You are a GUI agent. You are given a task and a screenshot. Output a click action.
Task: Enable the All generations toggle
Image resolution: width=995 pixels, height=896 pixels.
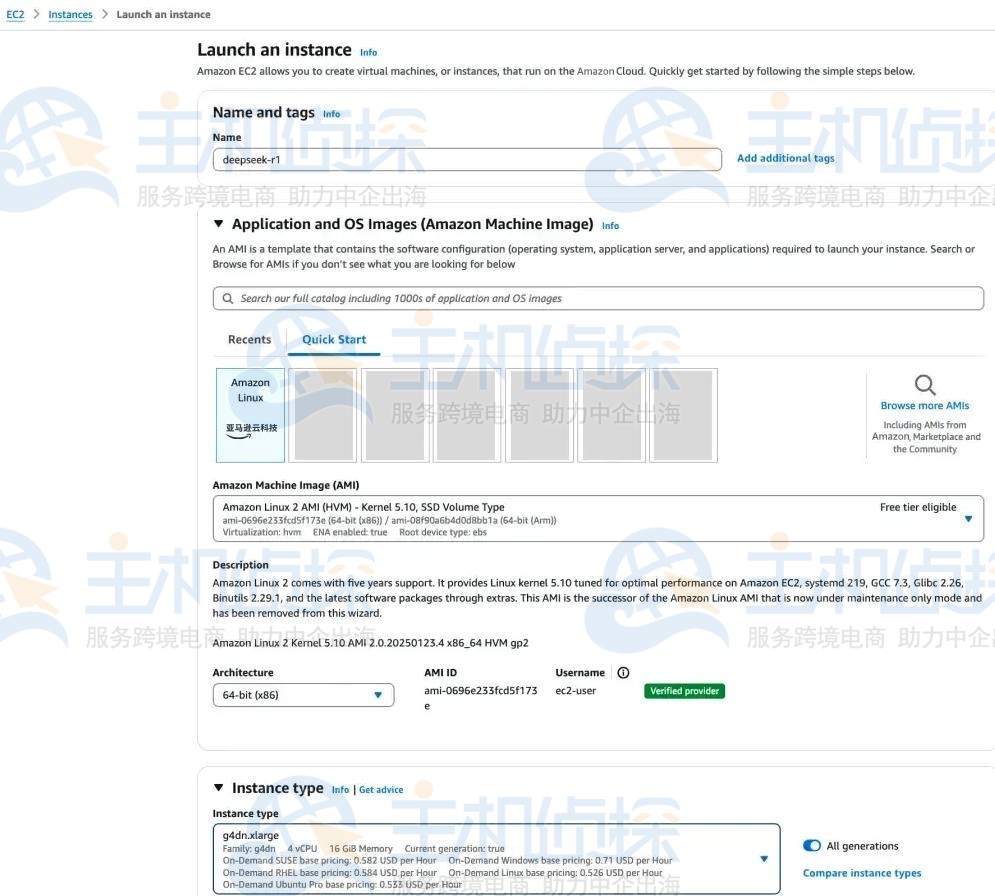pyautogui.click(x=809, y=845)
